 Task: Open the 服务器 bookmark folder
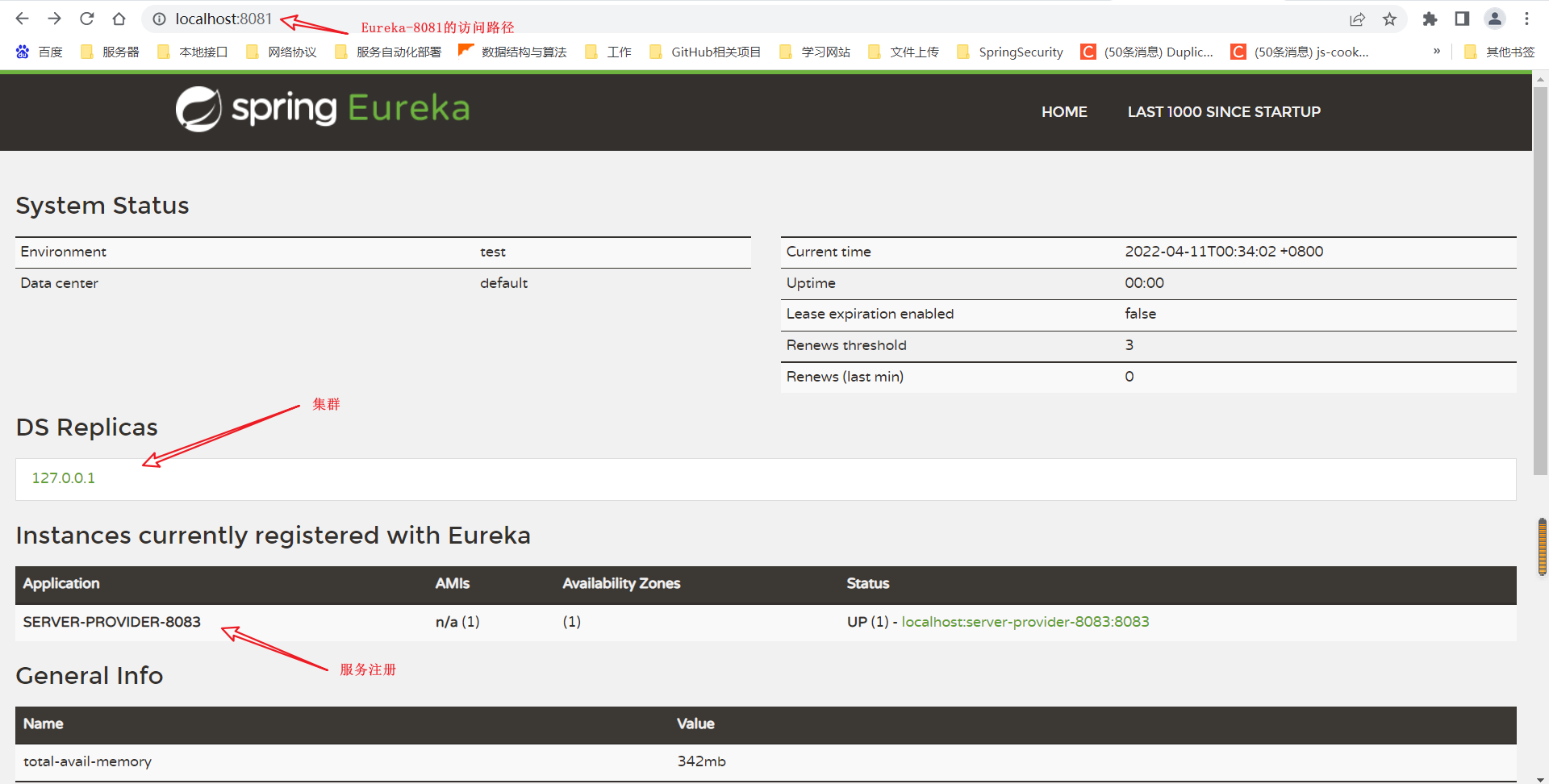tap(111, 52)
